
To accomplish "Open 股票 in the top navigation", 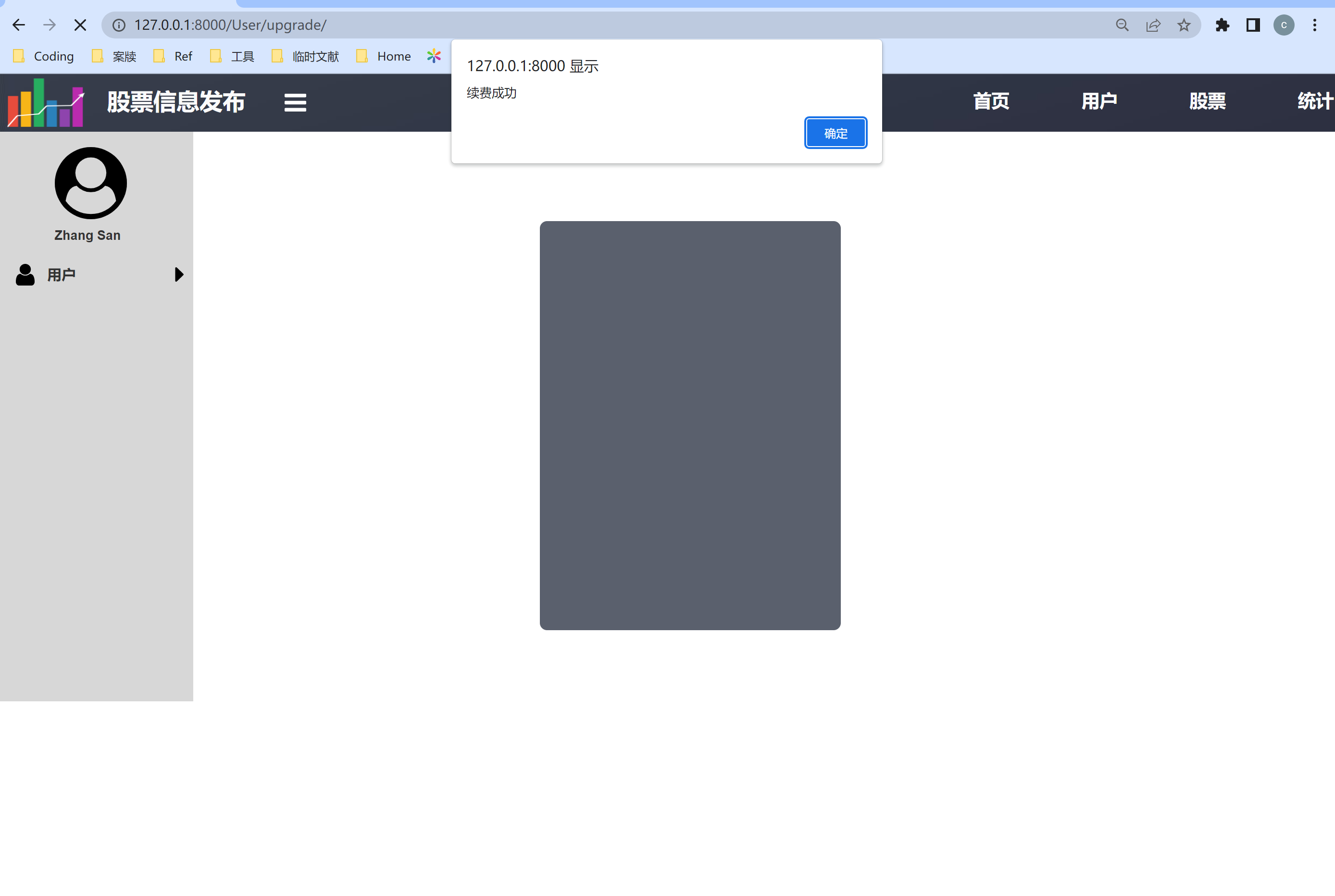I will (1207, 102).
